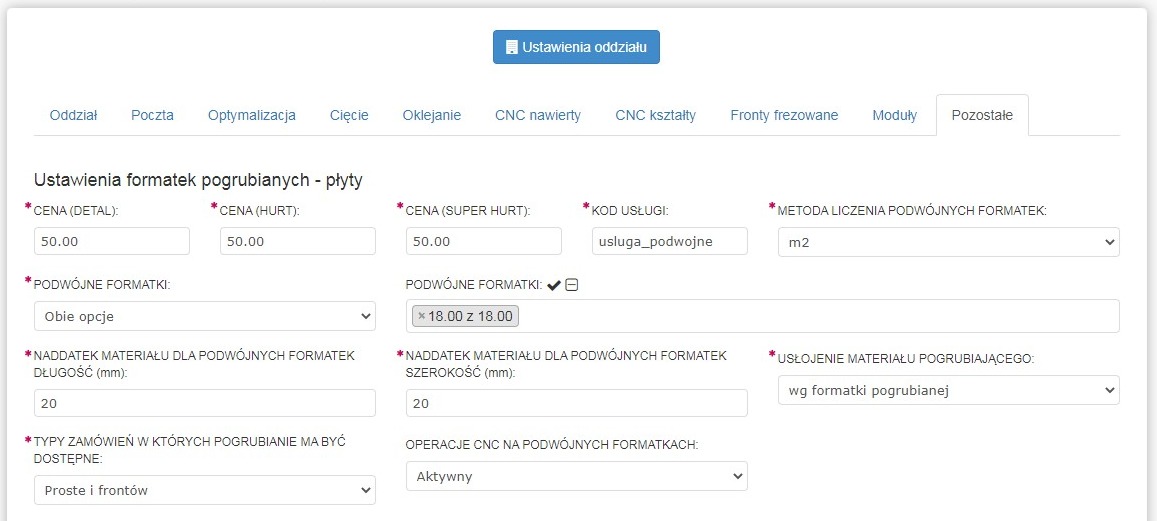
Task: Click the checkmark select-all icon beside Podwójne formatki
Action: 554,285
